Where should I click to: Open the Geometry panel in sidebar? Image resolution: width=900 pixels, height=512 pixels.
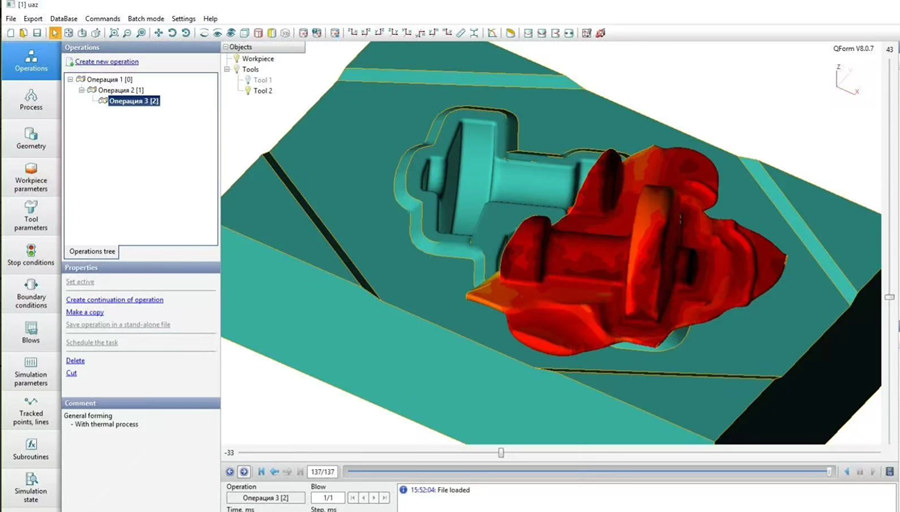coord(31,137)
